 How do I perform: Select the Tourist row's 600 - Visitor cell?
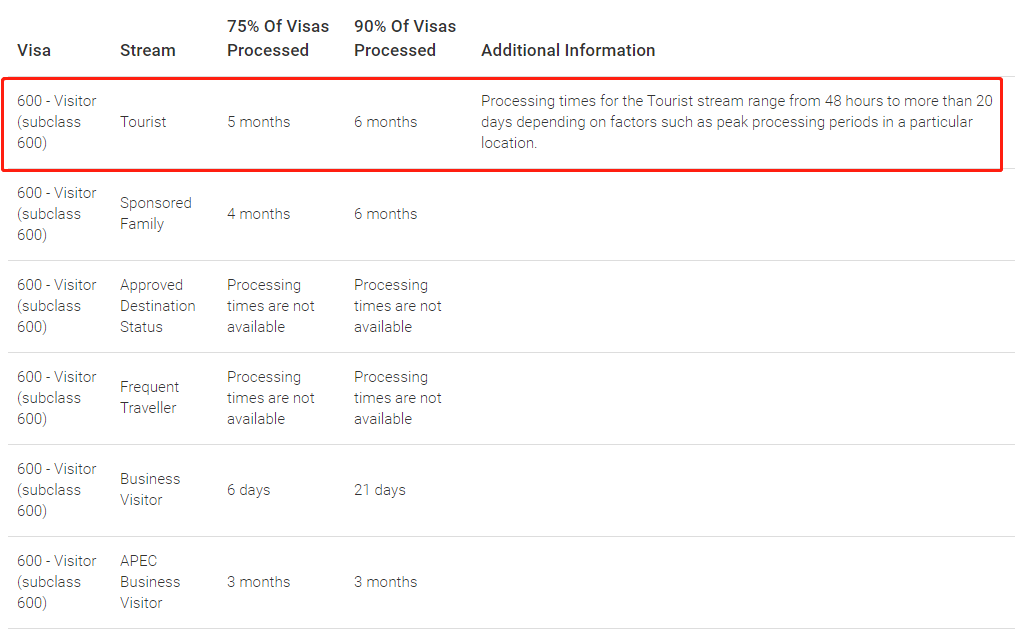[57, 122]
